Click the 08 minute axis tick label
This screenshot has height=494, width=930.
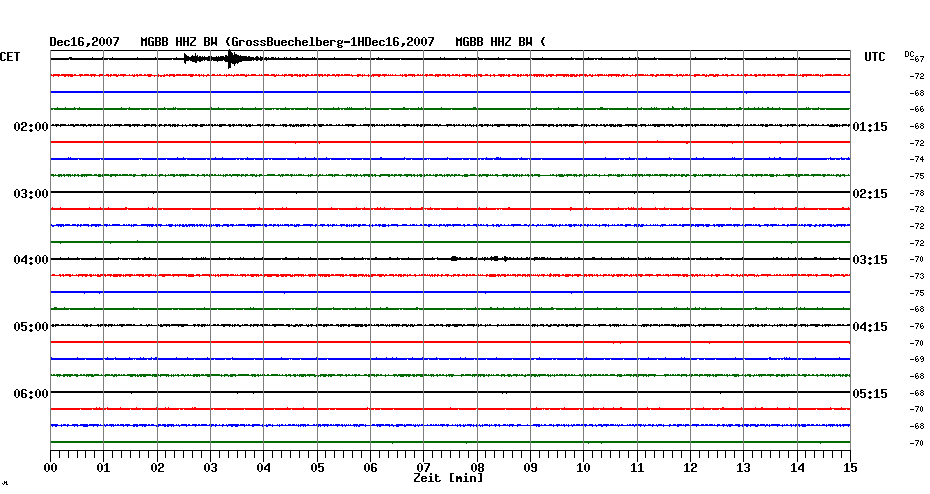pos(477,468)
